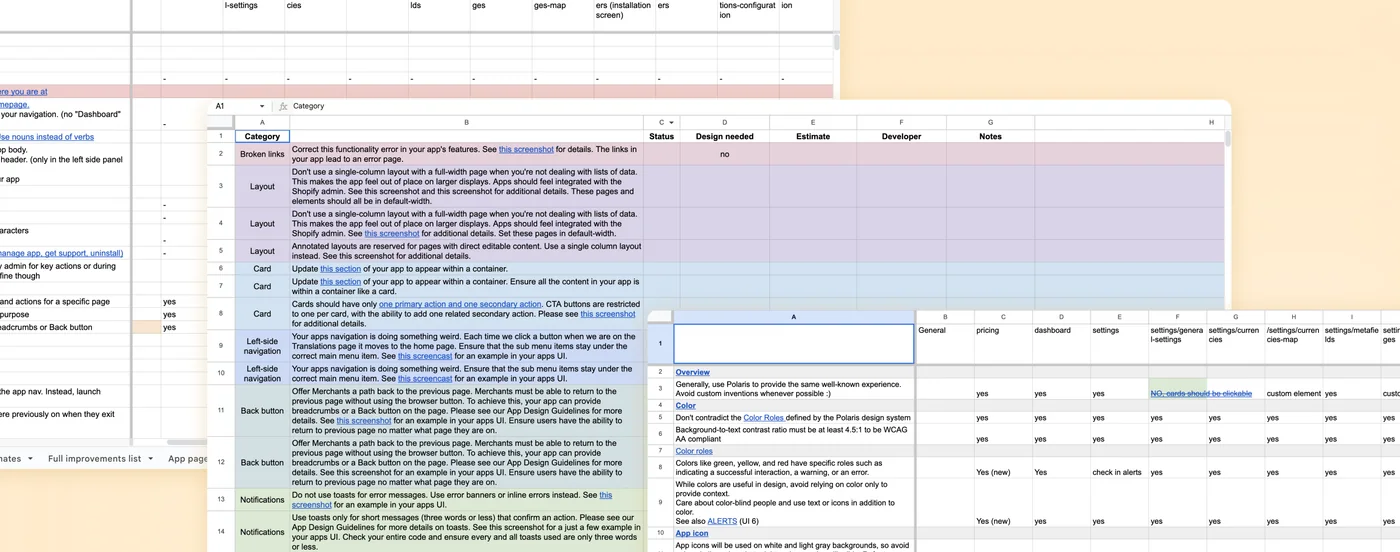Click column F header in right spreadsheet
Viewport: 1400px width, 552px height.
[x=1177, y=317]
